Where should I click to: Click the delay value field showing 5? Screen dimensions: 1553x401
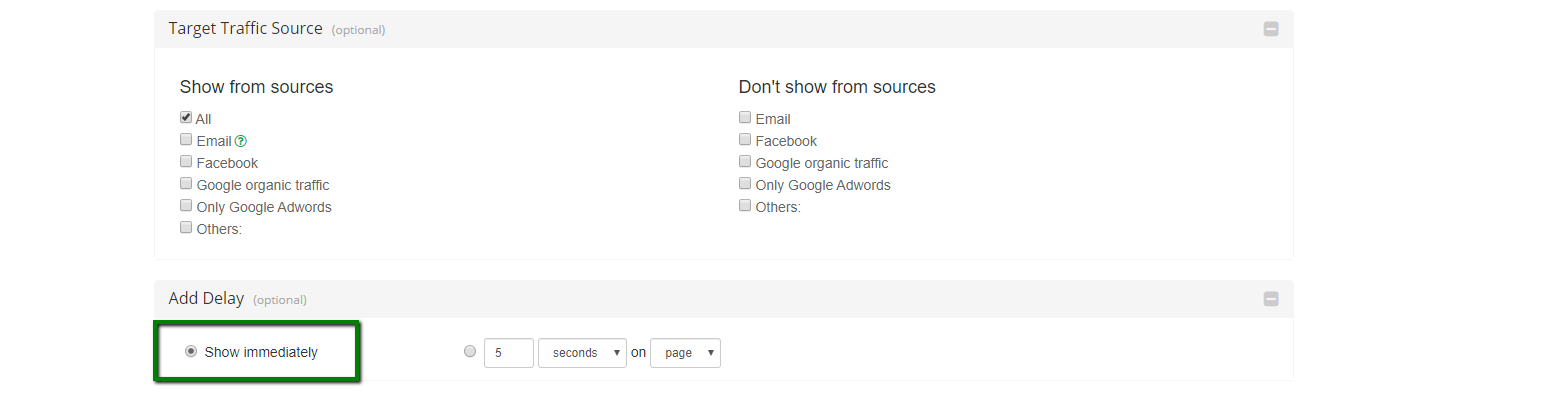(508, 353)
